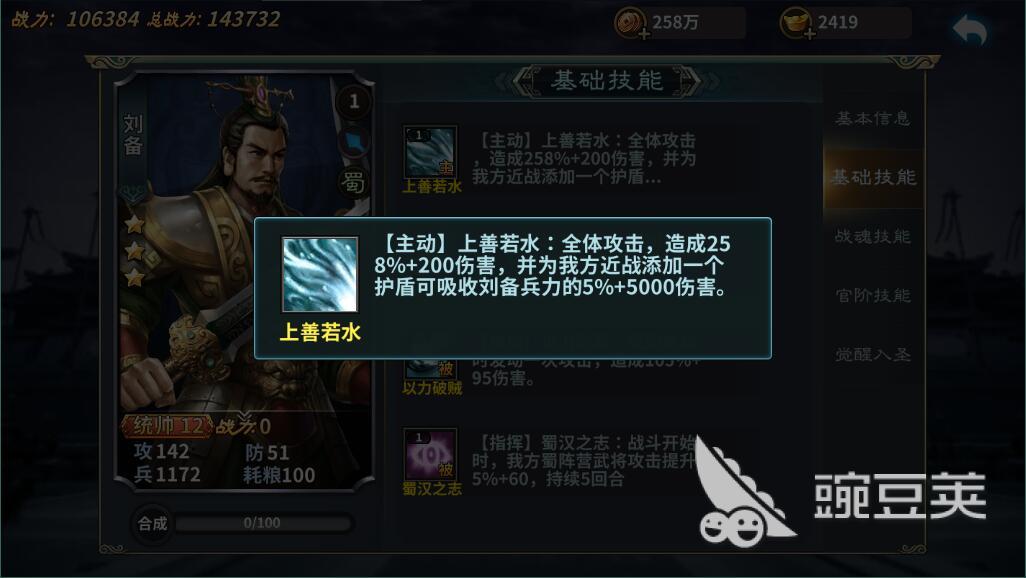The height and width of the screenshot is (578, 1026).
Task: Tap the 蜀 faction badge on the card
Action: [353, 183]
